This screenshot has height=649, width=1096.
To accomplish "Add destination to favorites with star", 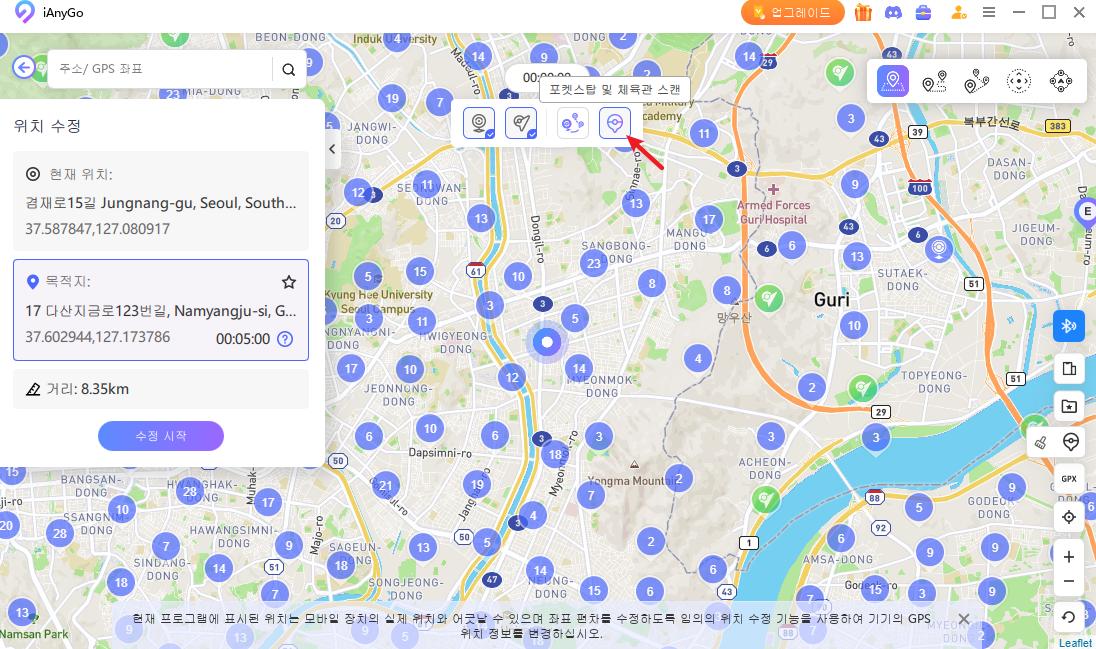I will [289, 282].
